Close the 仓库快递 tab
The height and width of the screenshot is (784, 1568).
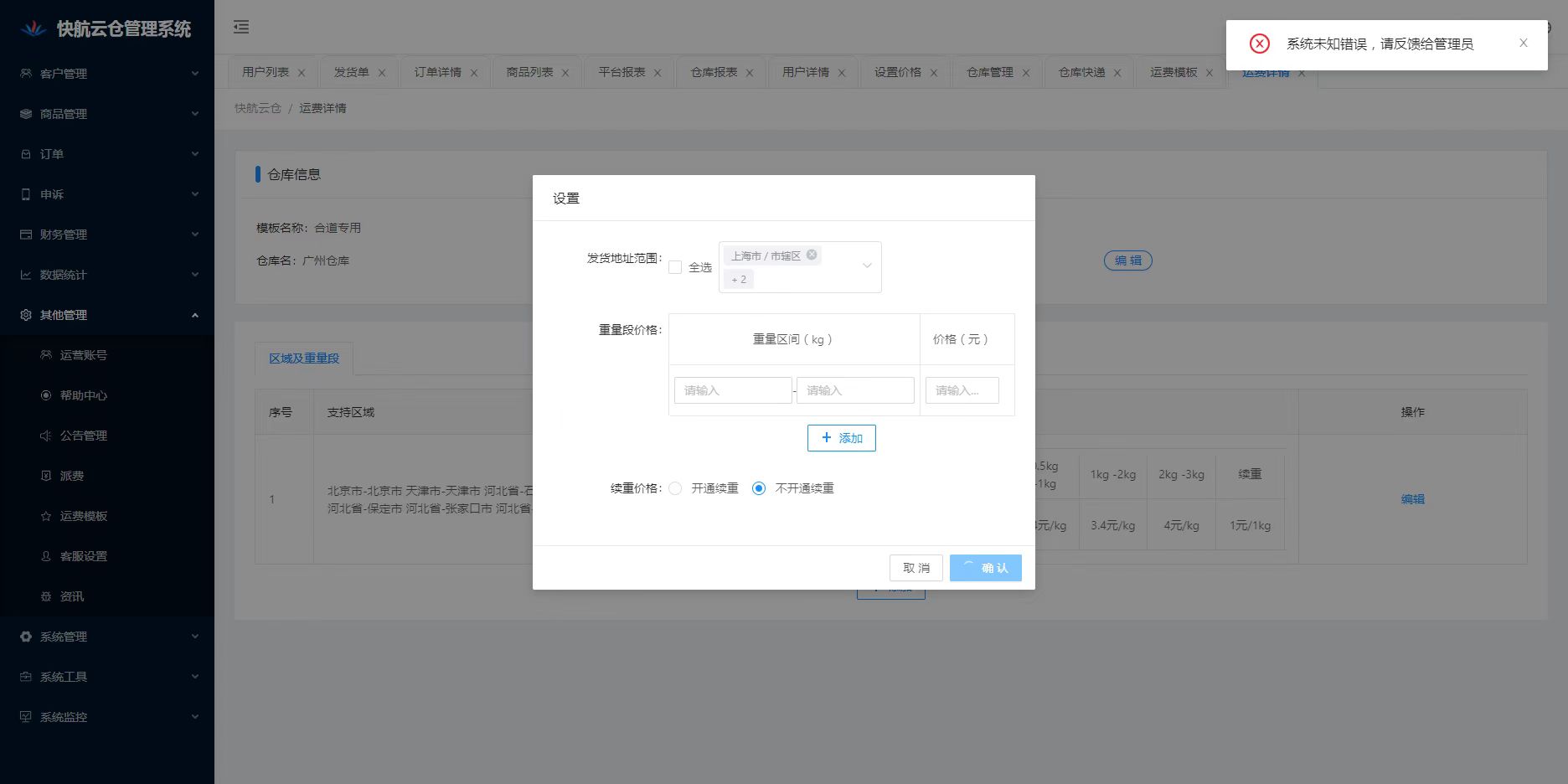click(x=1117, y=73)
